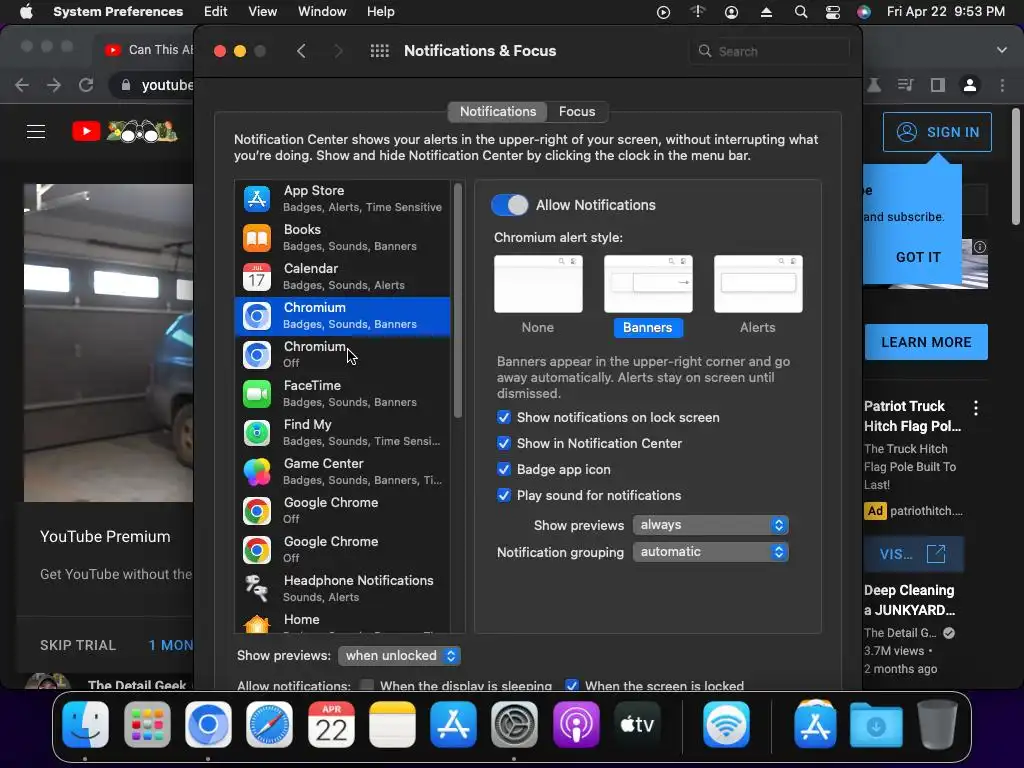
Task: Click the System Preferences search field
Action: [x=769, y=51]
